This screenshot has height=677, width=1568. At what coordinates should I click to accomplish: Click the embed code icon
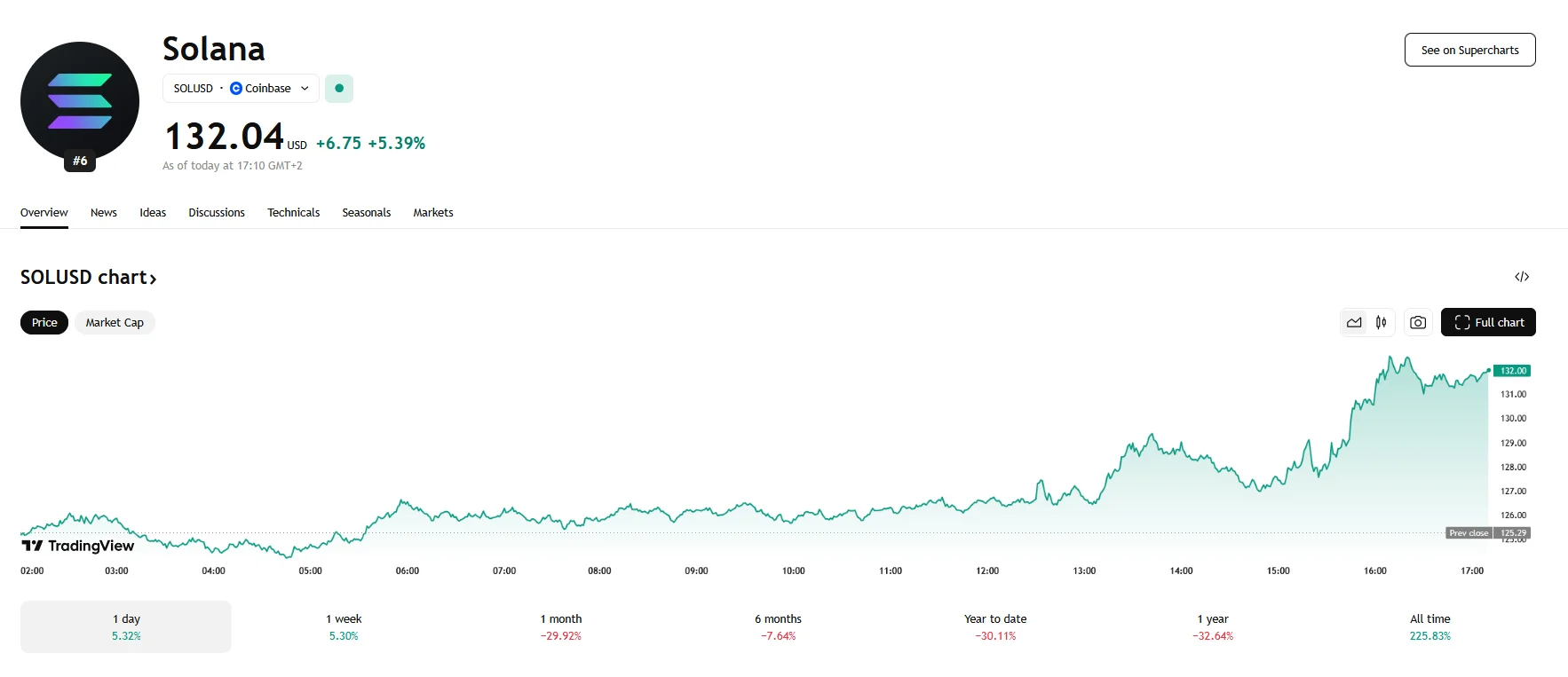point(1522,277)
